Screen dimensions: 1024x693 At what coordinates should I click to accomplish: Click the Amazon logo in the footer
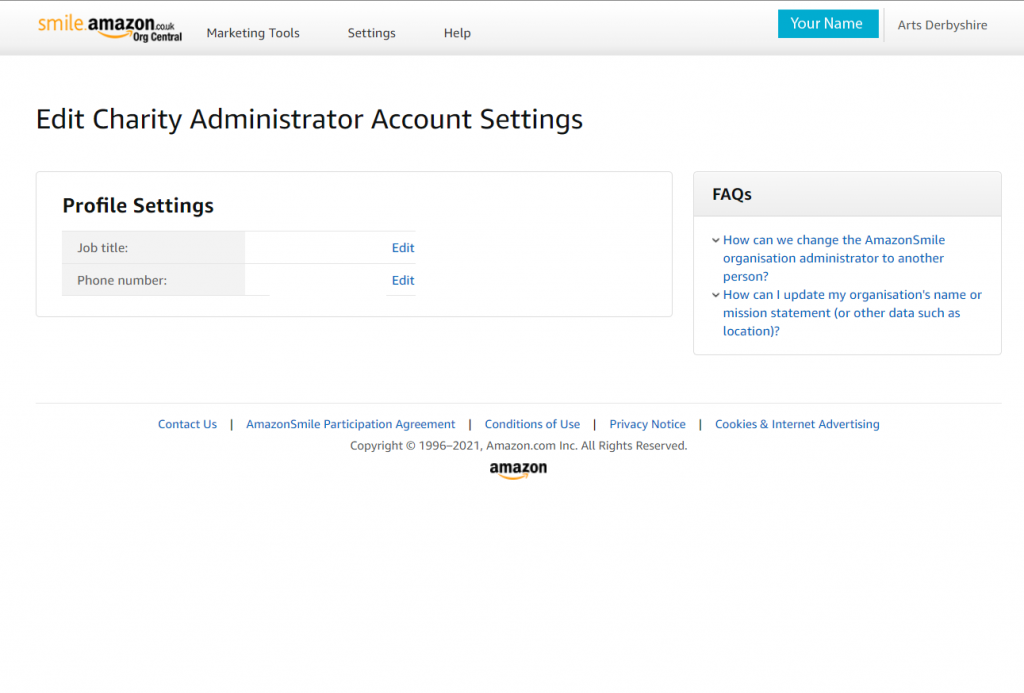[519, 470]
